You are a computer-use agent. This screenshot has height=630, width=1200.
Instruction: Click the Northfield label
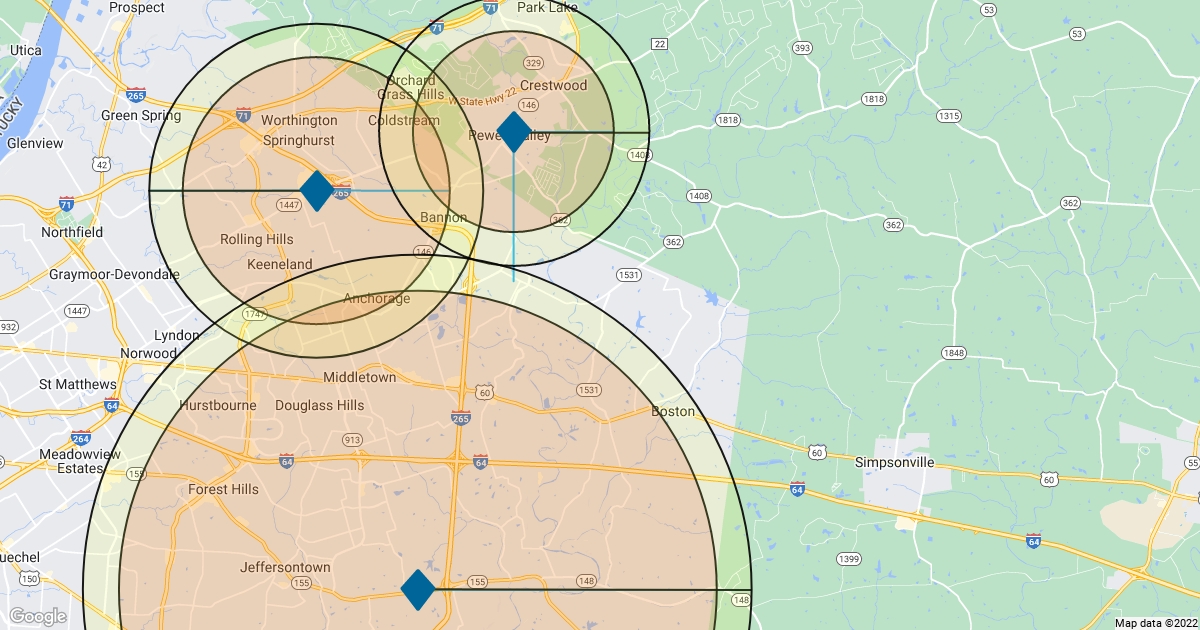(72, 232)
